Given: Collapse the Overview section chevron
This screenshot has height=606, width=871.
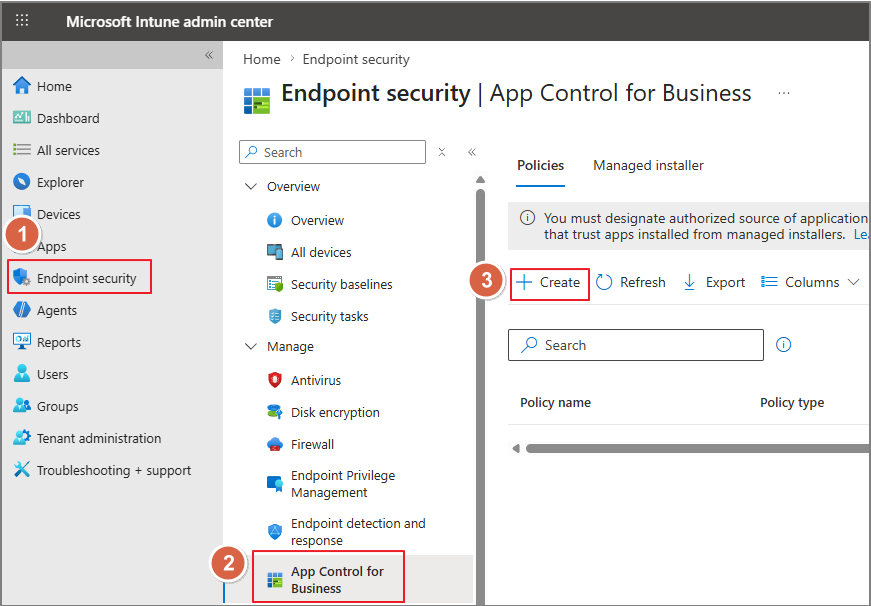Looking at the screenshot, I should click(x=251, y=186).
